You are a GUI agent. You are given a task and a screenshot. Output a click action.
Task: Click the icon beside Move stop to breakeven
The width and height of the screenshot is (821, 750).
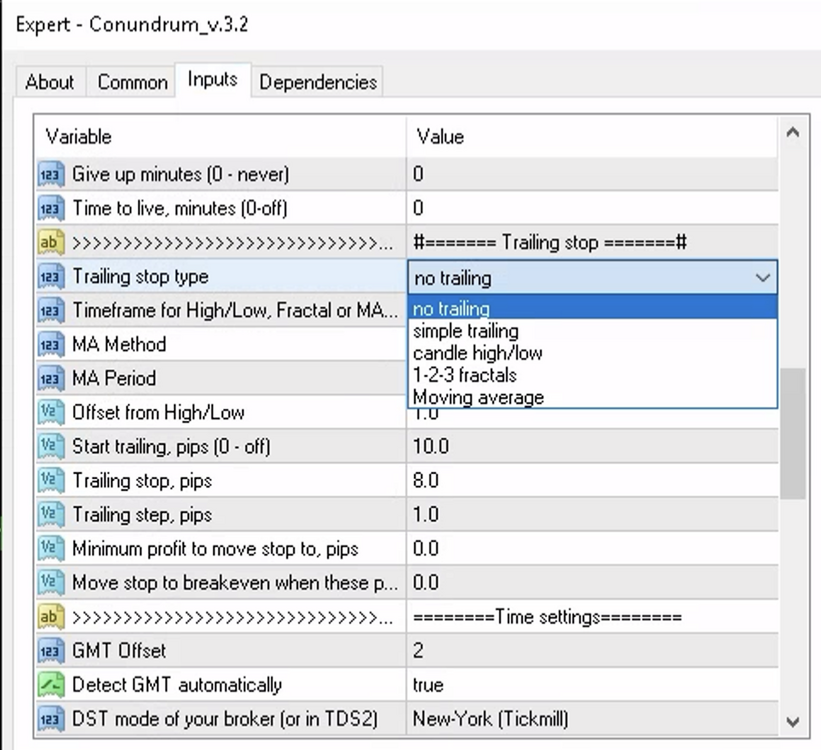pos(51,583)
